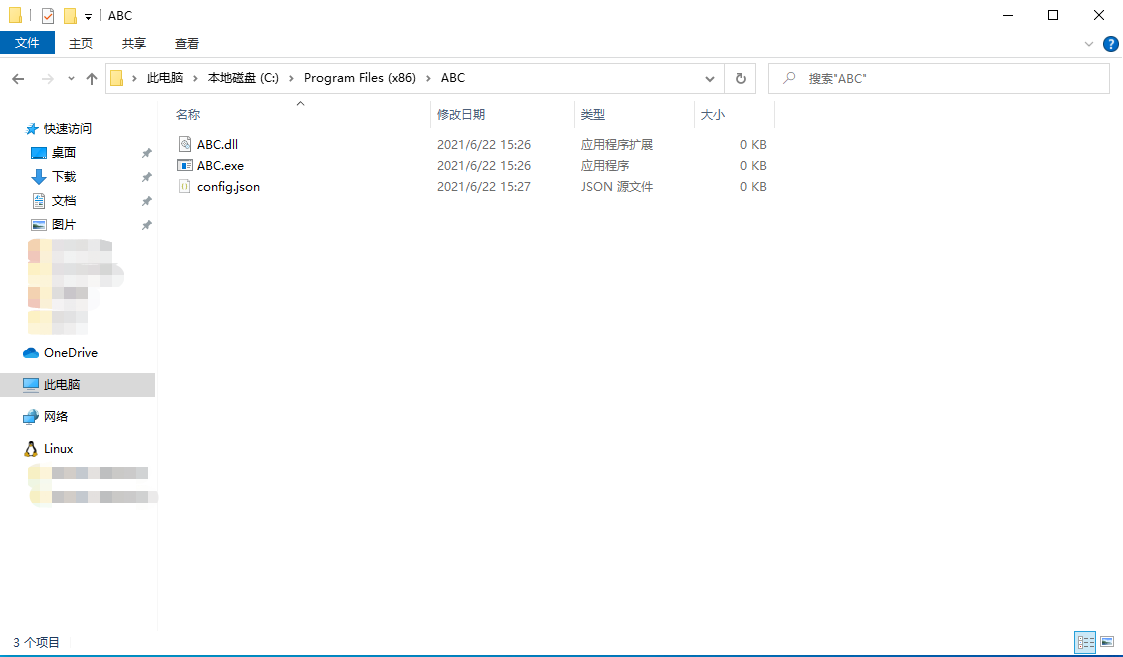Open recent locations dropdown arrow

pyautogui.click(x=71, y=78)
